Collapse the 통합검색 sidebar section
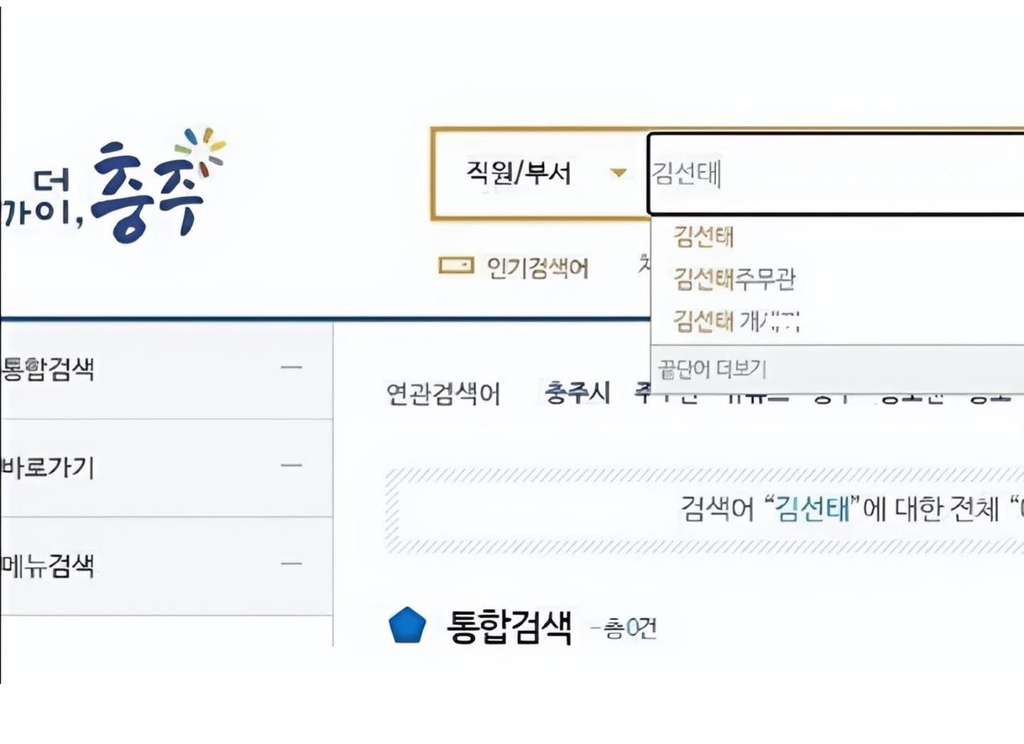This screenshot has width=1024, height=744. tap(291, 368)
